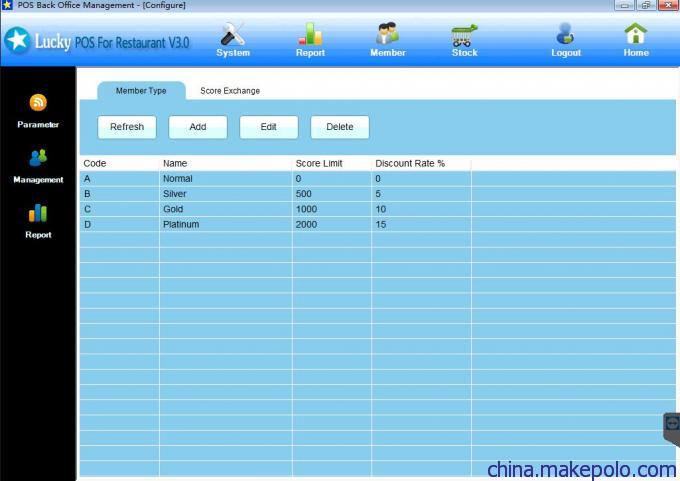Switch to the Score Exchange tab

pos(230,91)
